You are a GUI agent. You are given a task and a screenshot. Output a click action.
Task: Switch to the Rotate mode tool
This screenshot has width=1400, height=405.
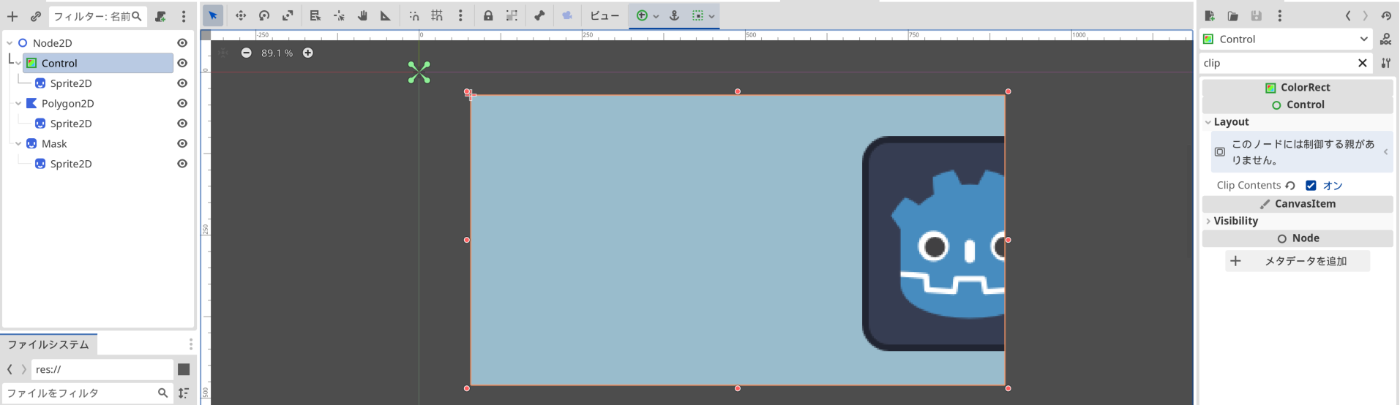click(264, 16)
